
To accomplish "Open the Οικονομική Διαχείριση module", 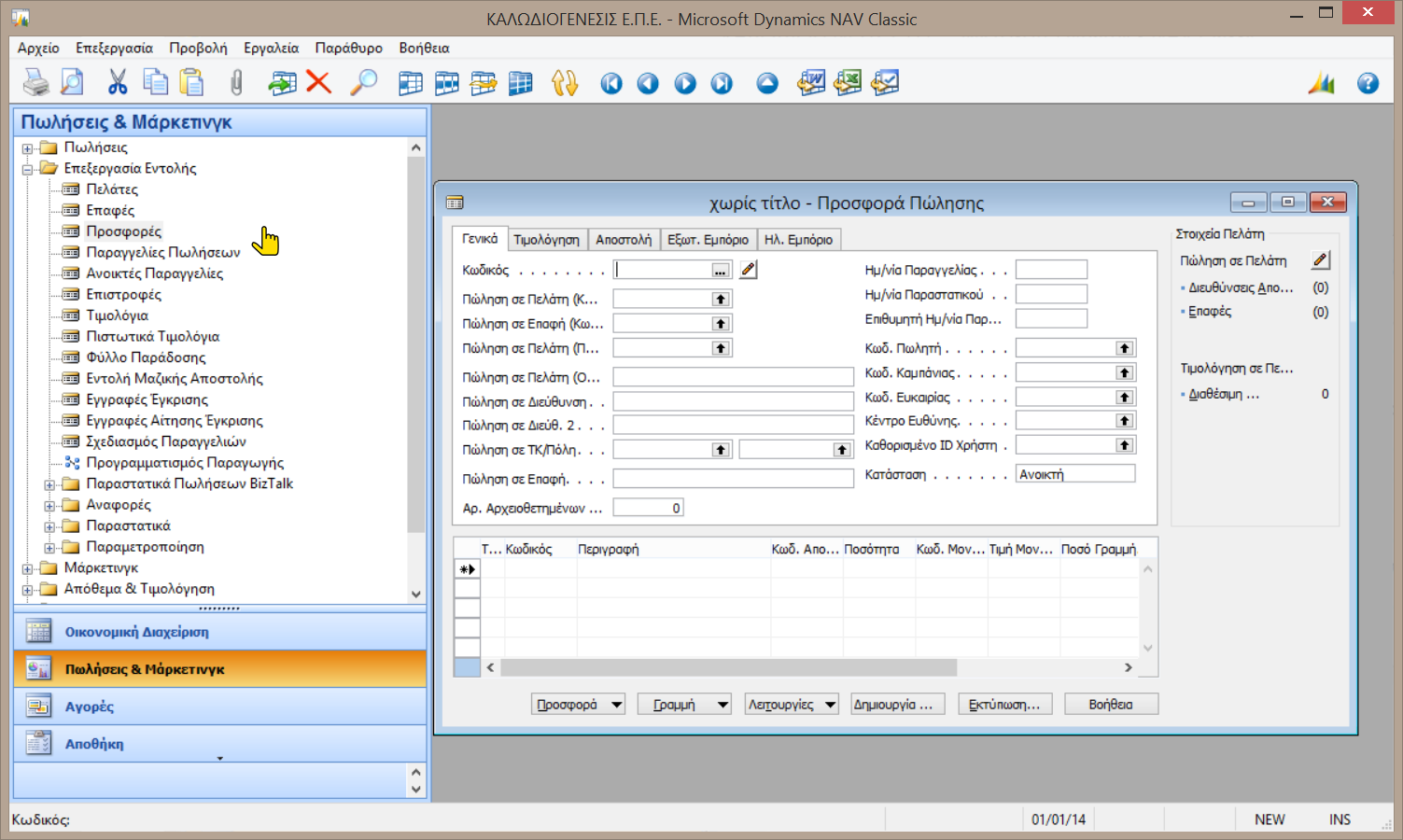I will tap(220, 632).
